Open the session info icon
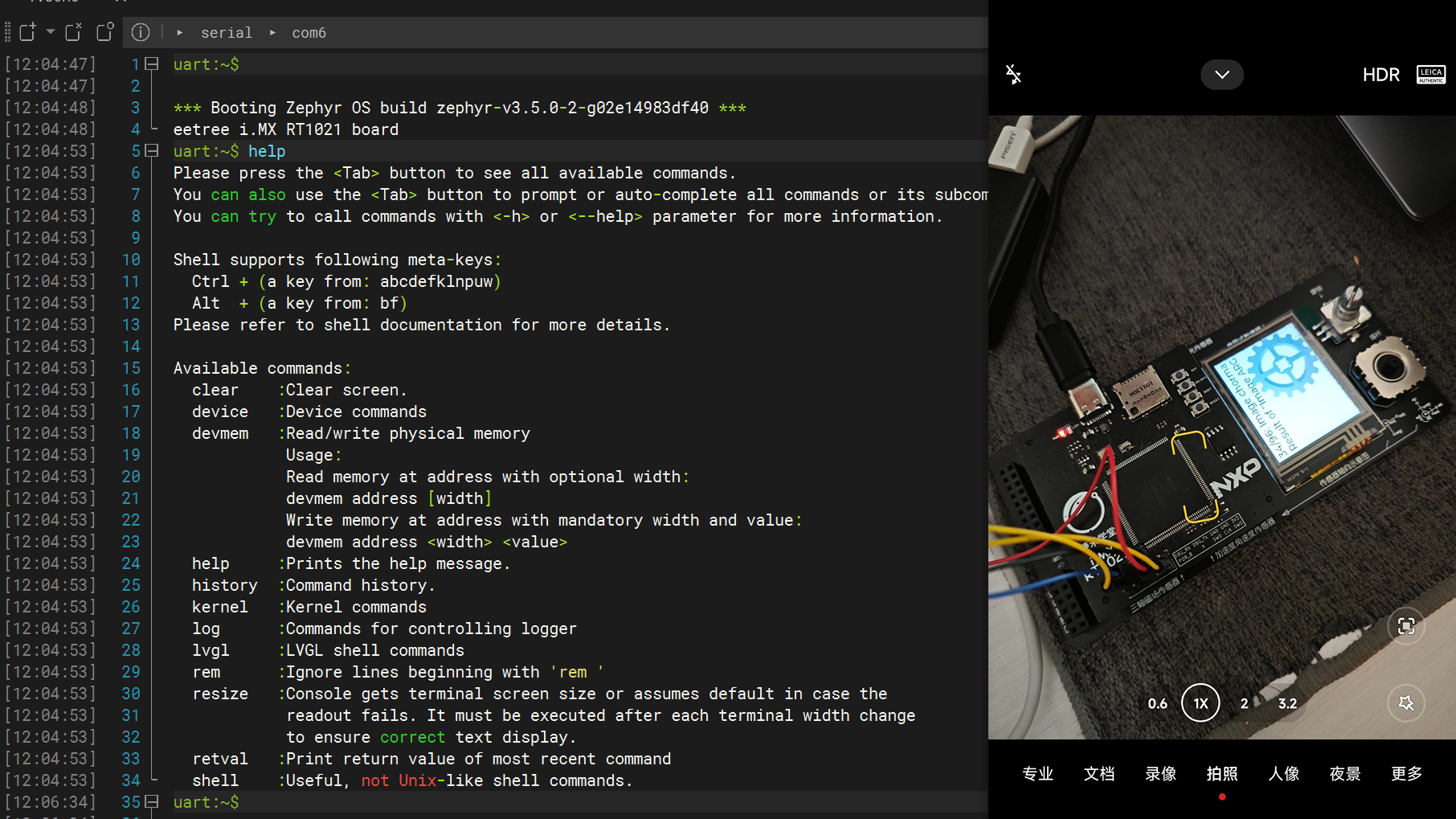The width and height of the screenshot is (1456, 819). 141,32
